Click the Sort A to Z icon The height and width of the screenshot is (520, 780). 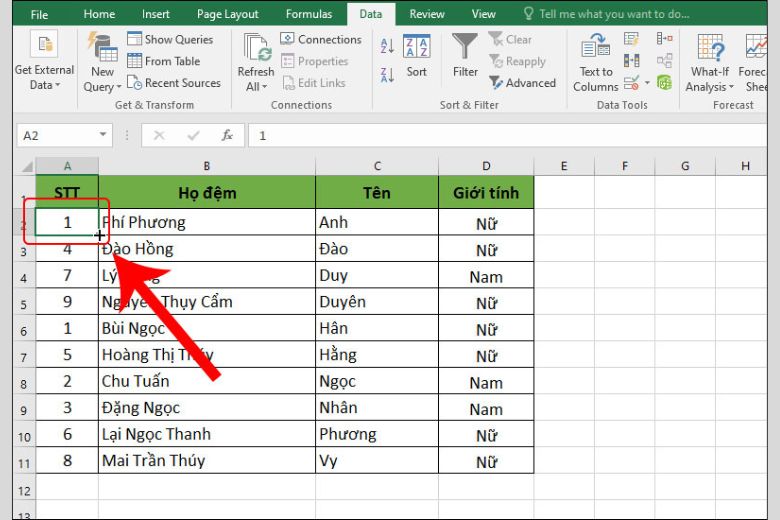click(387, 46)
